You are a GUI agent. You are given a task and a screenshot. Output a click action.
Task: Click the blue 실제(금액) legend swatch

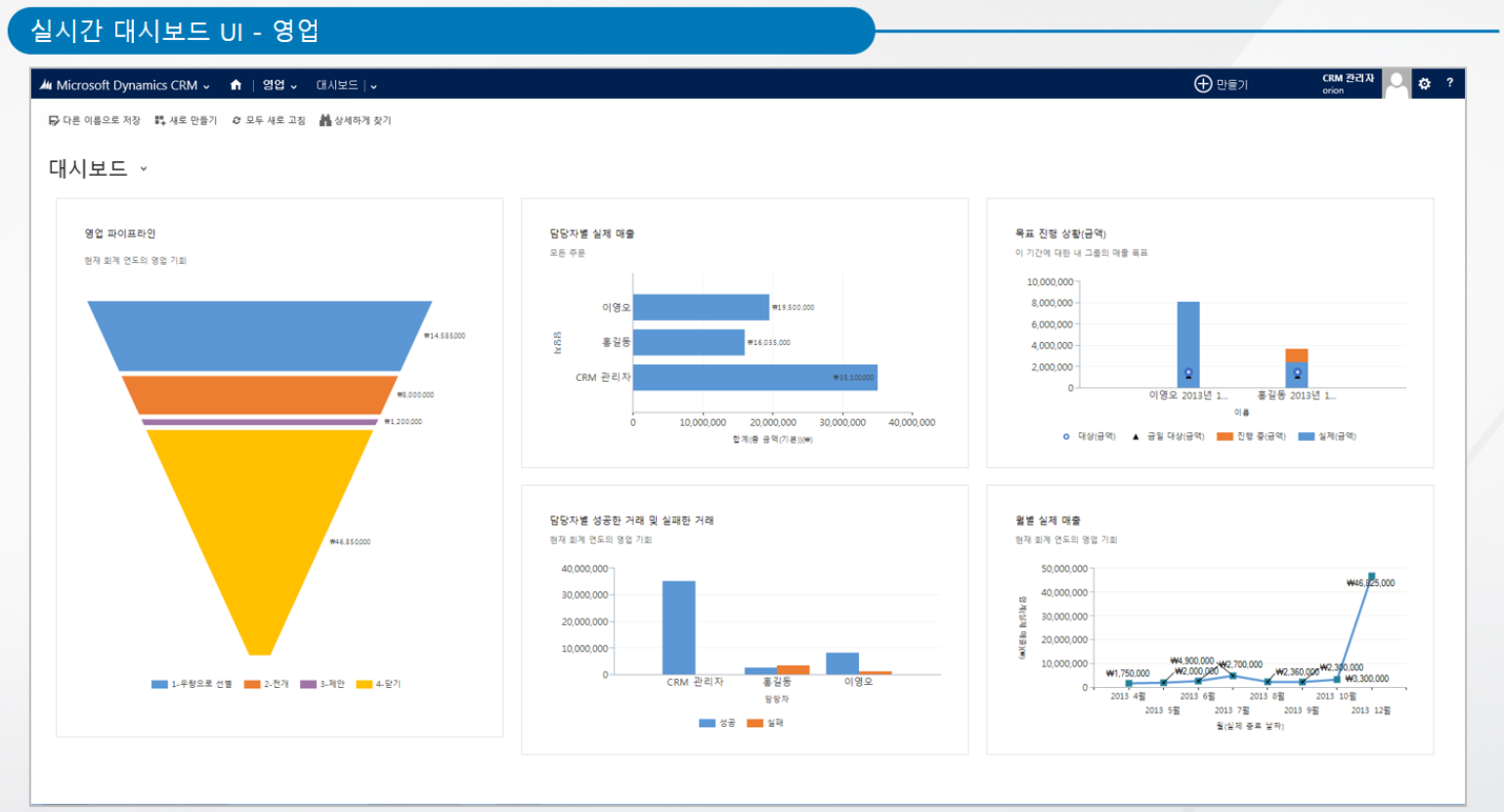1307,437
